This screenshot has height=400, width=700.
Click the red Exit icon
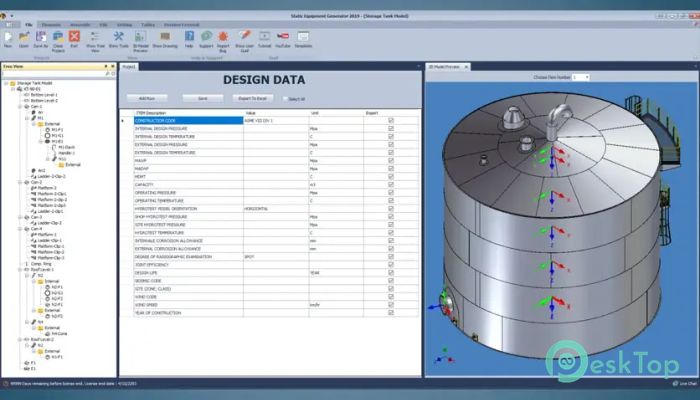click(x=74, y=36)
